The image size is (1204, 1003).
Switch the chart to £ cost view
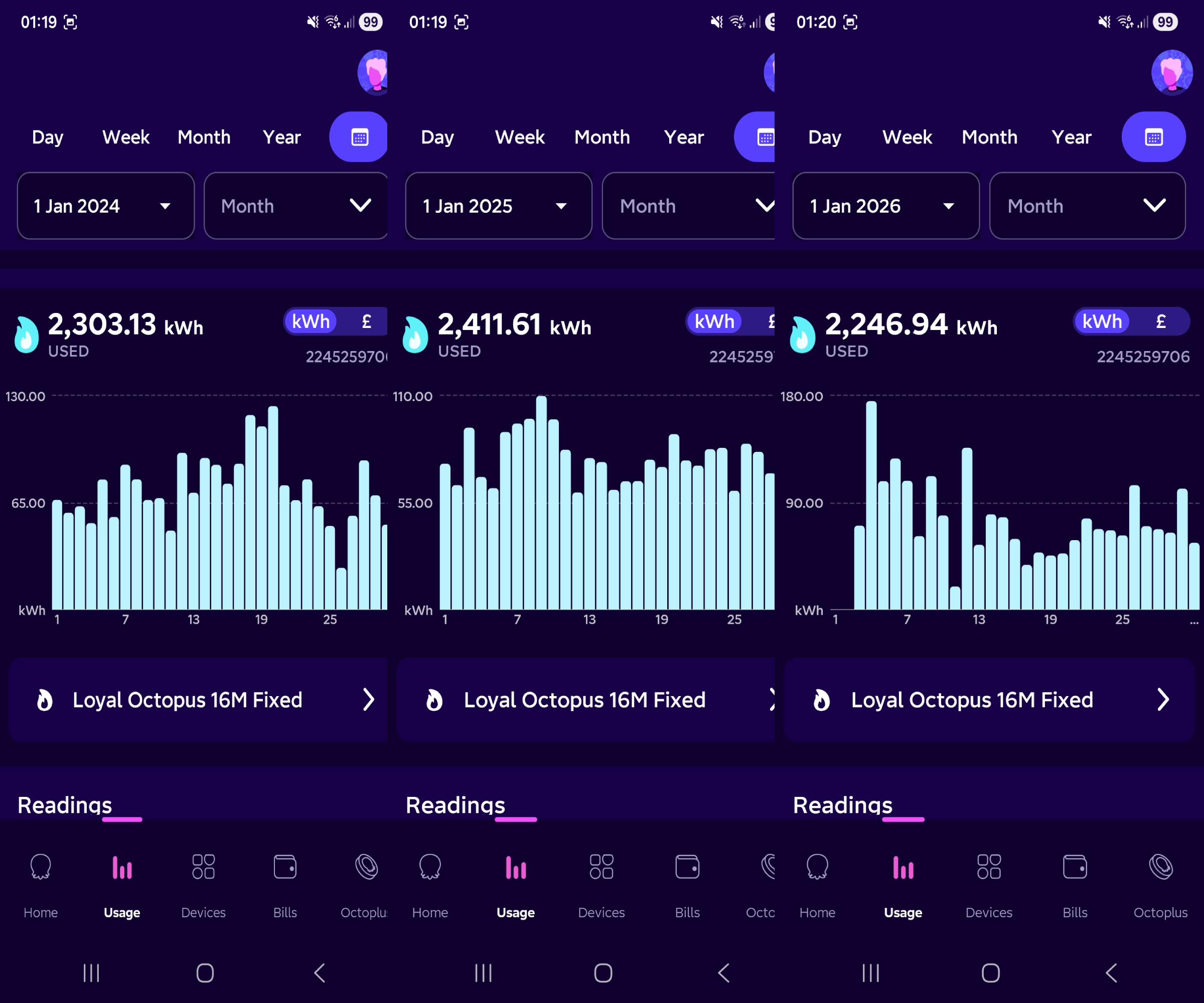[x=366, y=321]
